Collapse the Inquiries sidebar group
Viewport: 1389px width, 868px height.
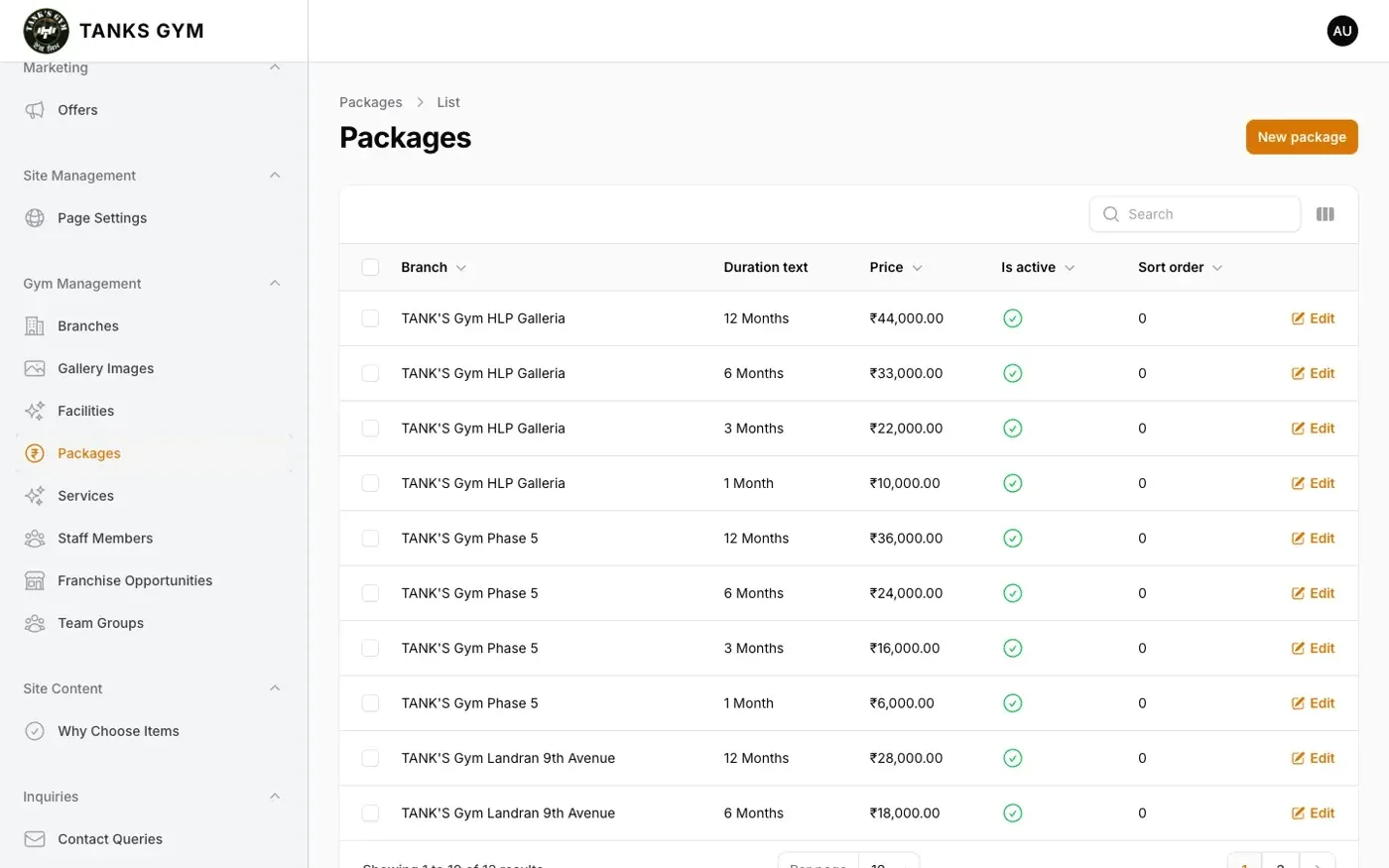(x=275, y=797)
